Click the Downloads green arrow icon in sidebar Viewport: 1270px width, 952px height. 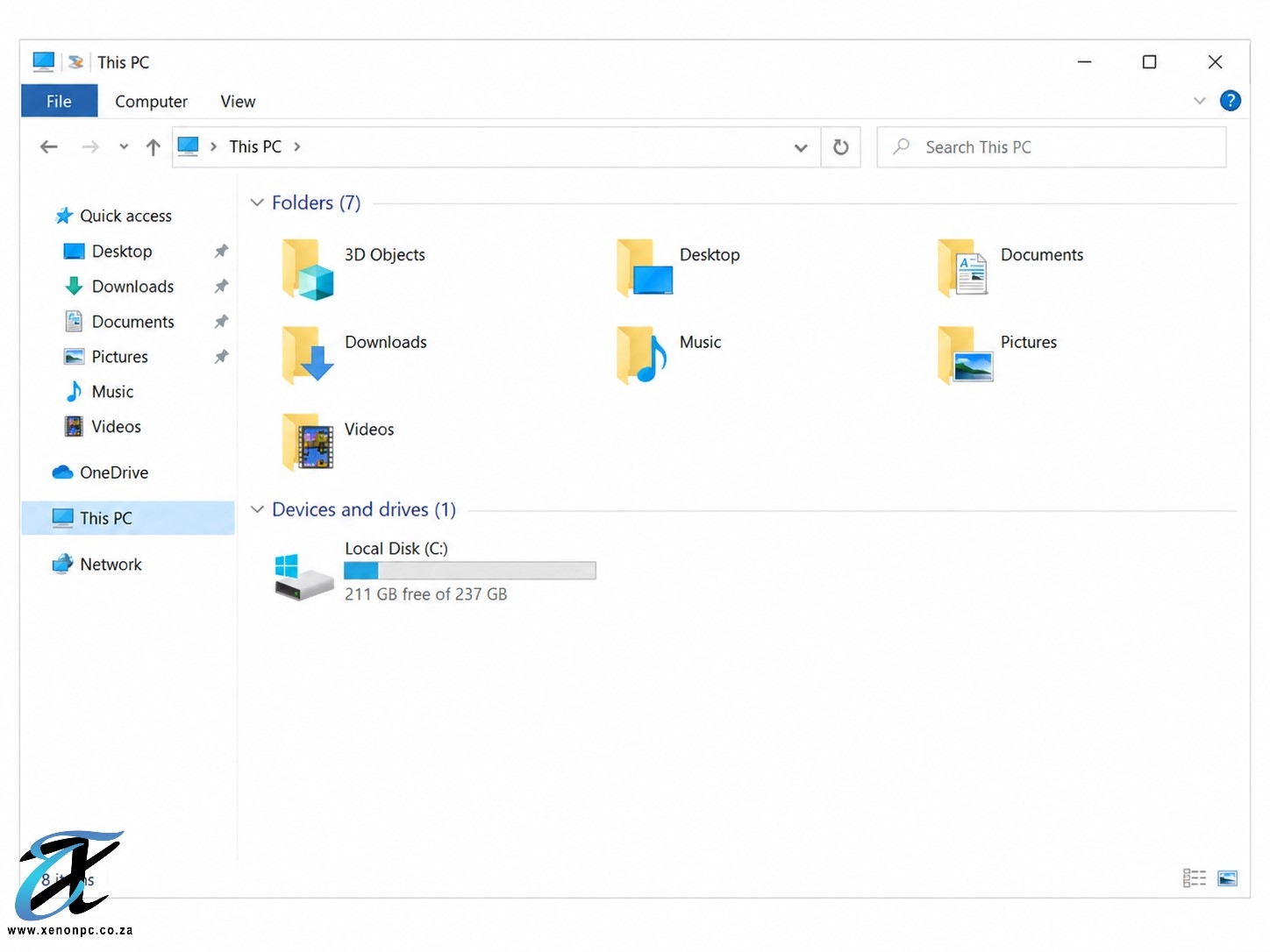click(x=75, y=287)
